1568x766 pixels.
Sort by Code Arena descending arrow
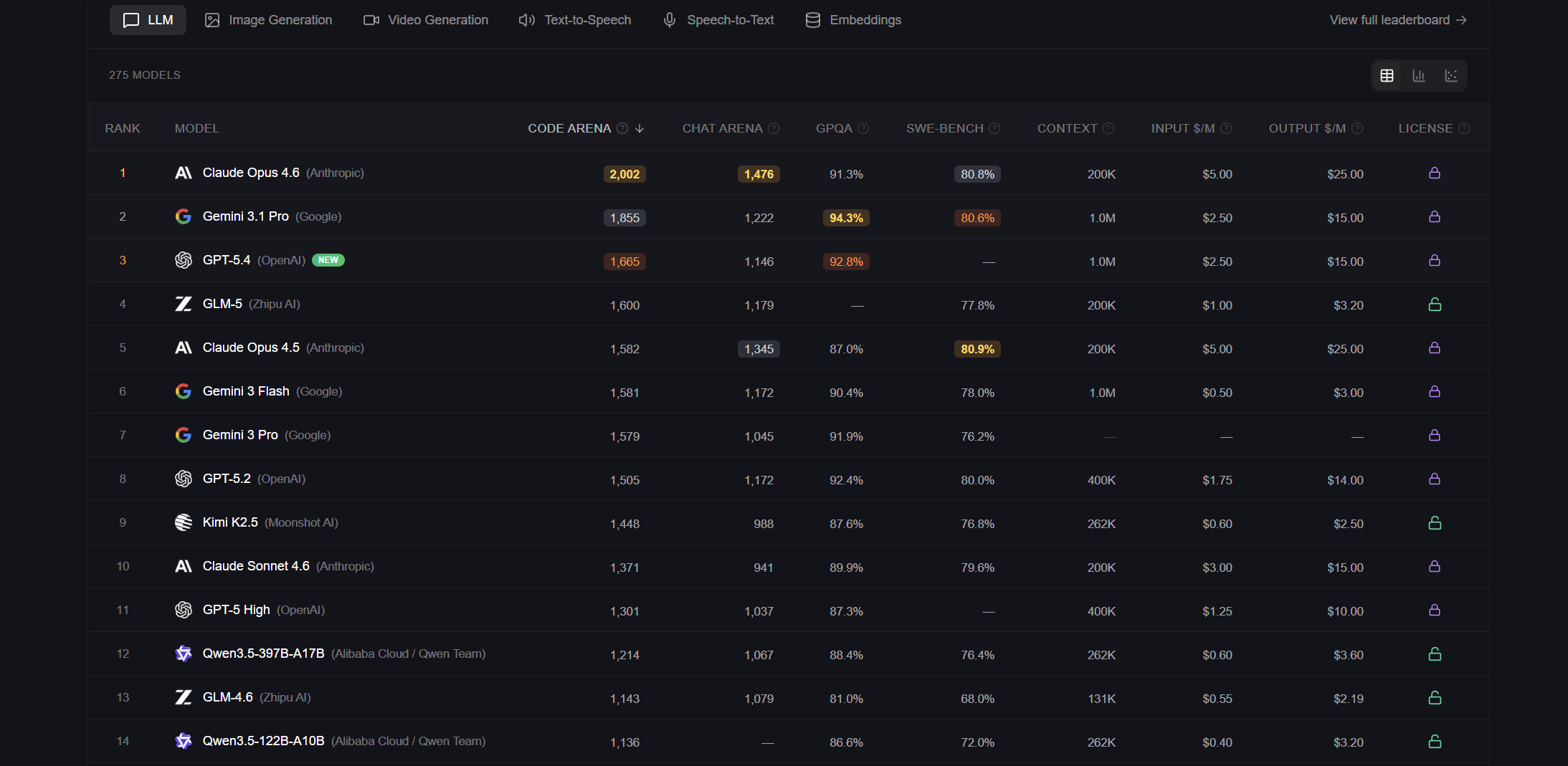tap(640, 128)
